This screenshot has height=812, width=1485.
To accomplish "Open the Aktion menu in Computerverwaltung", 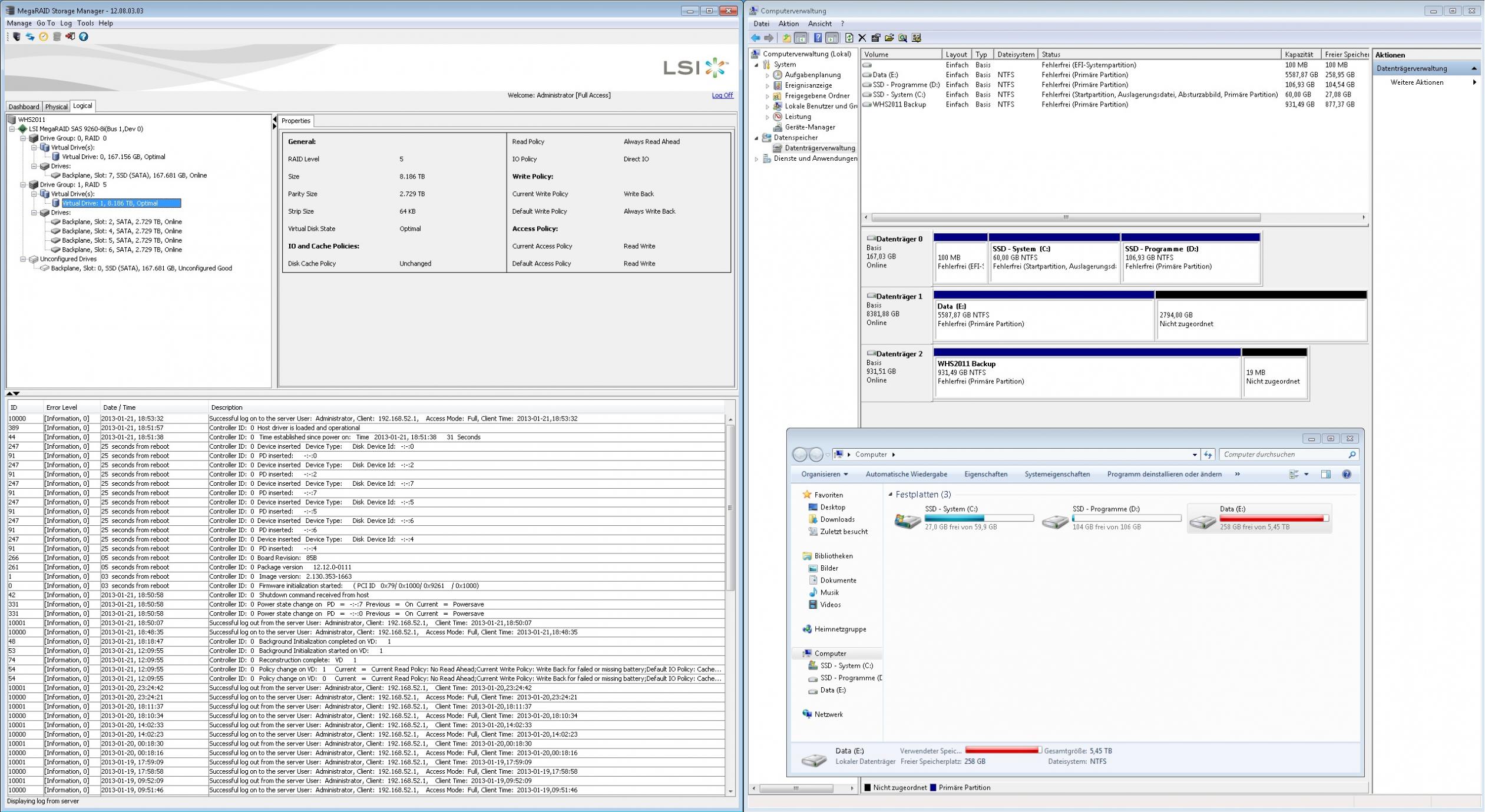I will pyautogui.click(x=788, y=24).
